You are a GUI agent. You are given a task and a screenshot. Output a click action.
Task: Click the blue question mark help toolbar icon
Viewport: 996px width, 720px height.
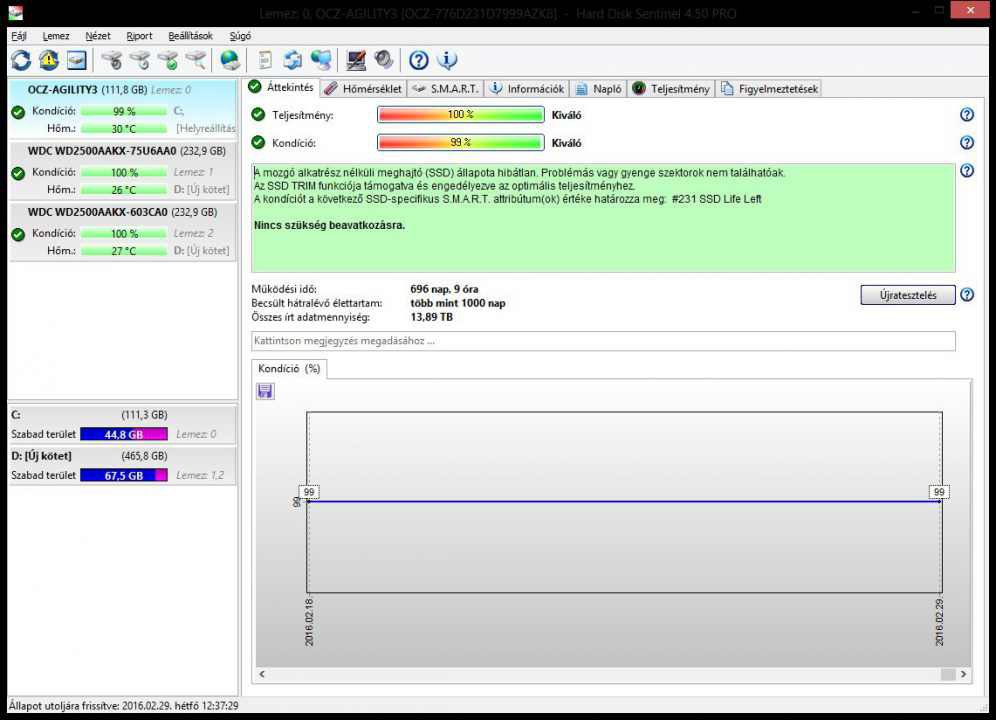[x=419, y=60]
